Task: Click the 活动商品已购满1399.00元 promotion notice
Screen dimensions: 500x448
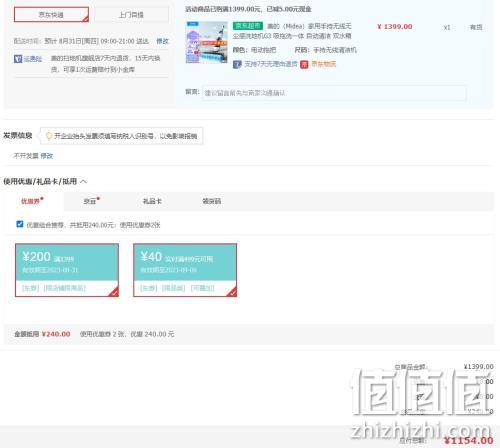Action: (248, 9)
